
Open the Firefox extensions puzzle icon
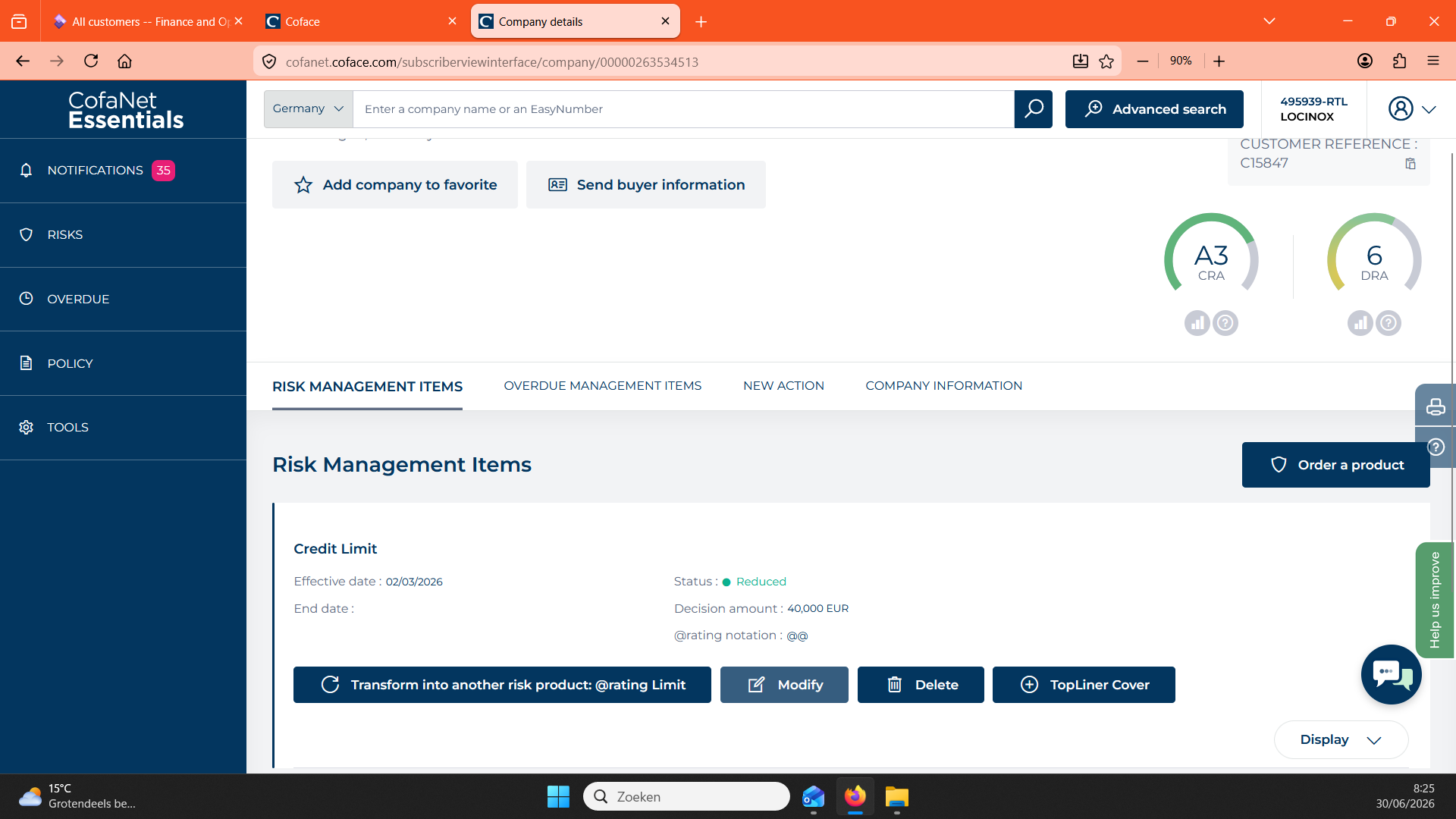1399,61
